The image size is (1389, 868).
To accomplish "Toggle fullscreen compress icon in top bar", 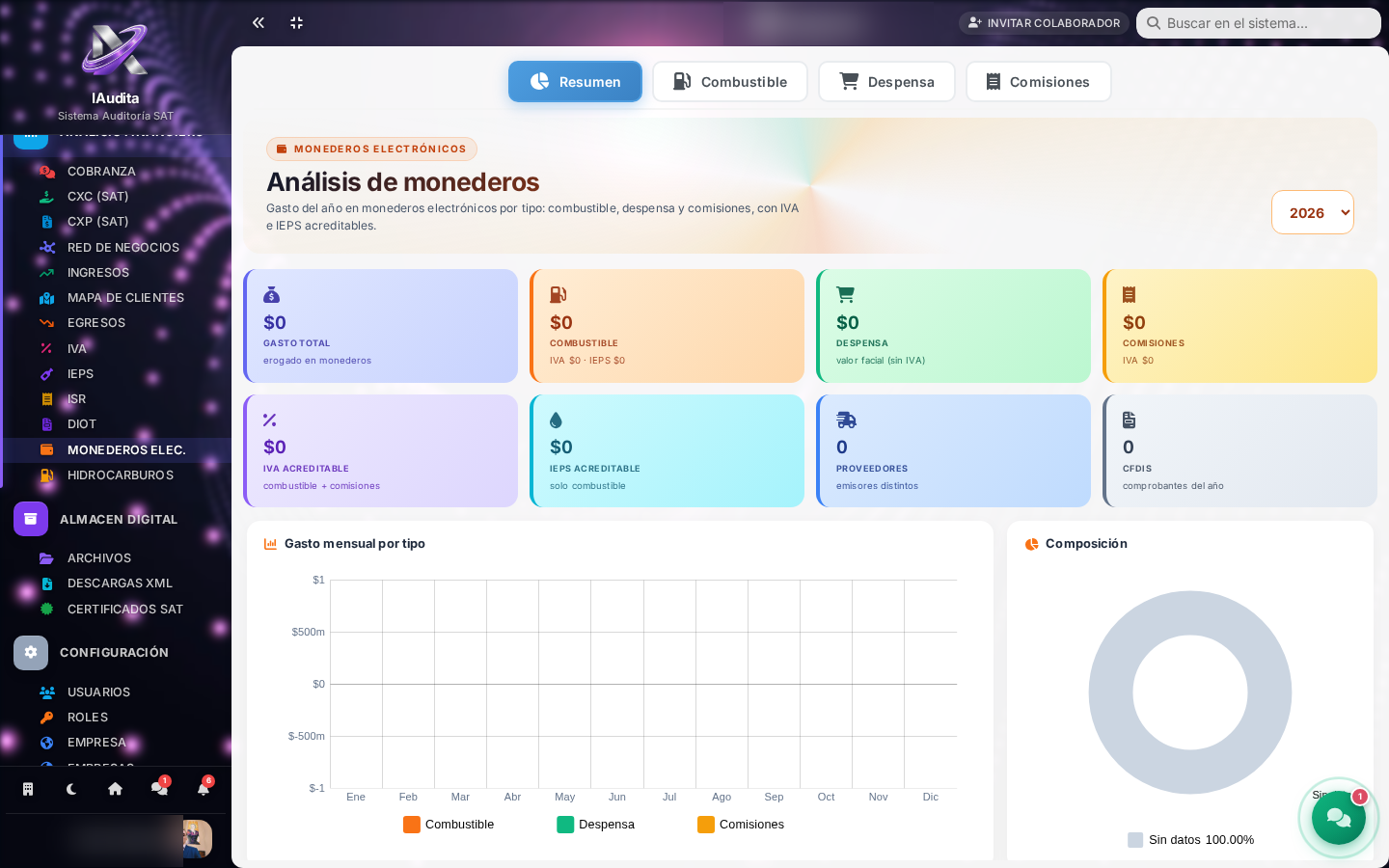I will 297,22.
